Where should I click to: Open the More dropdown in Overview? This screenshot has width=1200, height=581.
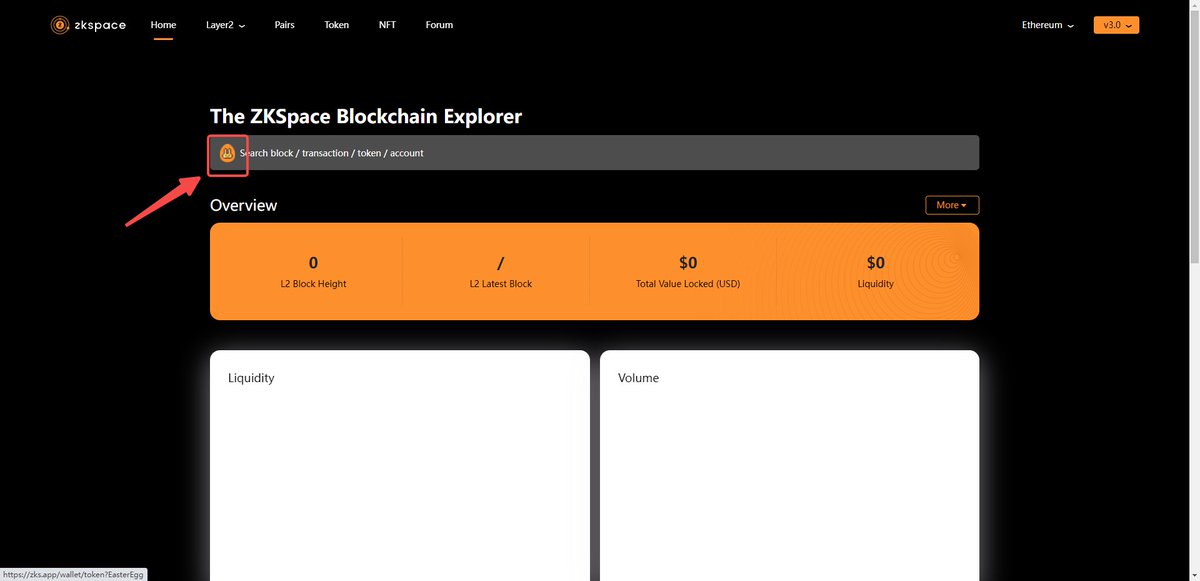(952, 205)
